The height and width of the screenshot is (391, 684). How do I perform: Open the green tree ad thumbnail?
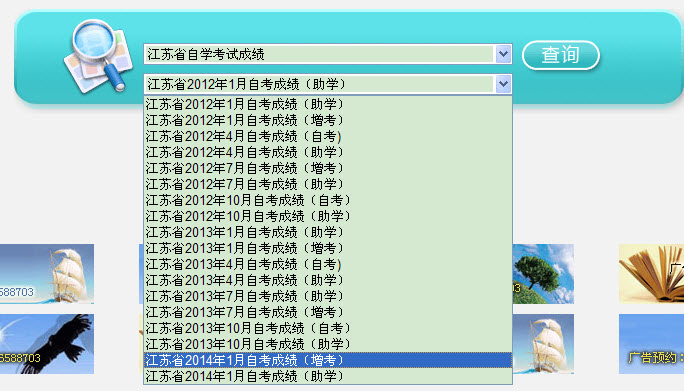pyautogui.click(x=543, y=274)
